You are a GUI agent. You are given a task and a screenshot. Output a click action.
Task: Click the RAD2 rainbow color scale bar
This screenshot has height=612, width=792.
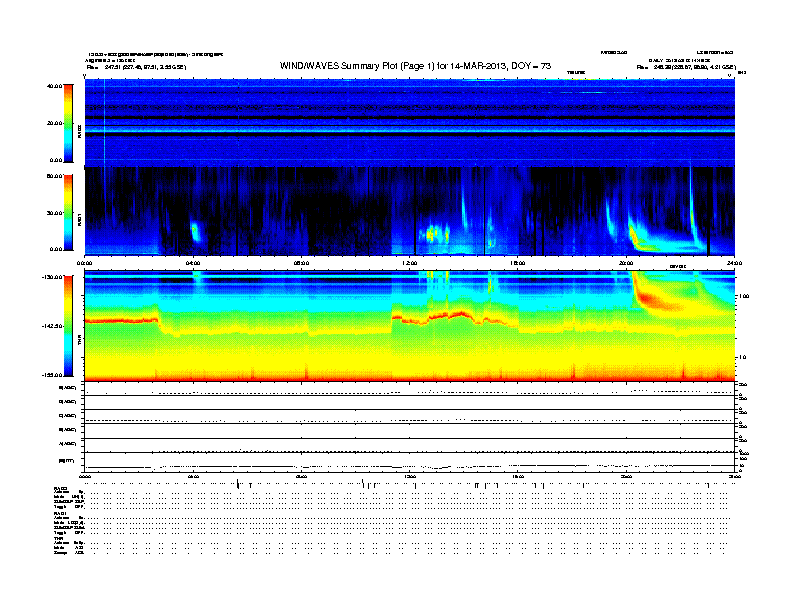coord(68,123)
